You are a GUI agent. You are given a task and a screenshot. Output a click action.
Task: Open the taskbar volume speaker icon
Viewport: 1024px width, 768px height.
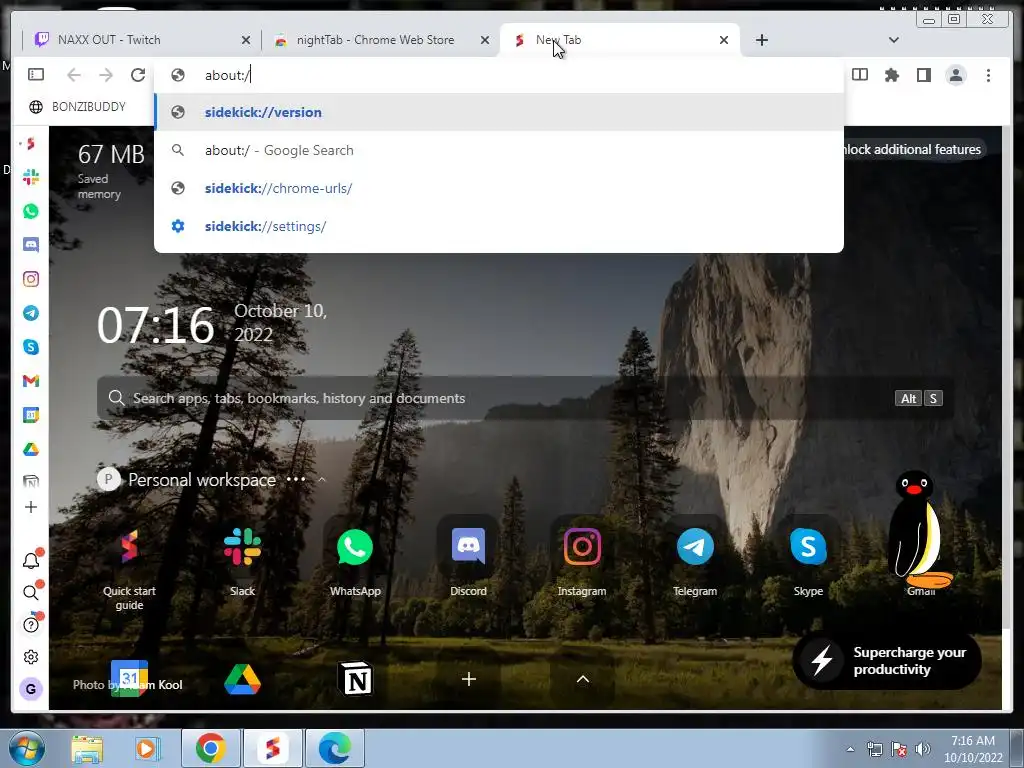(x=923, y=749)
